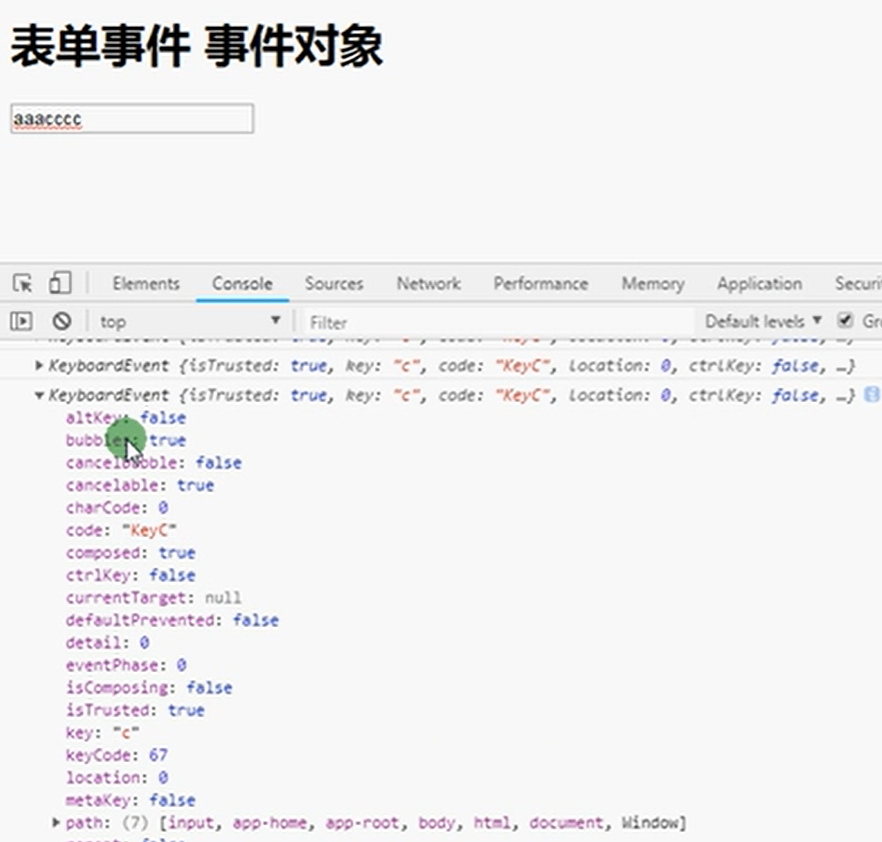The image size is (882, 842).
Task: Open the Default levels dropdown
Action: [x=763, y=321]
